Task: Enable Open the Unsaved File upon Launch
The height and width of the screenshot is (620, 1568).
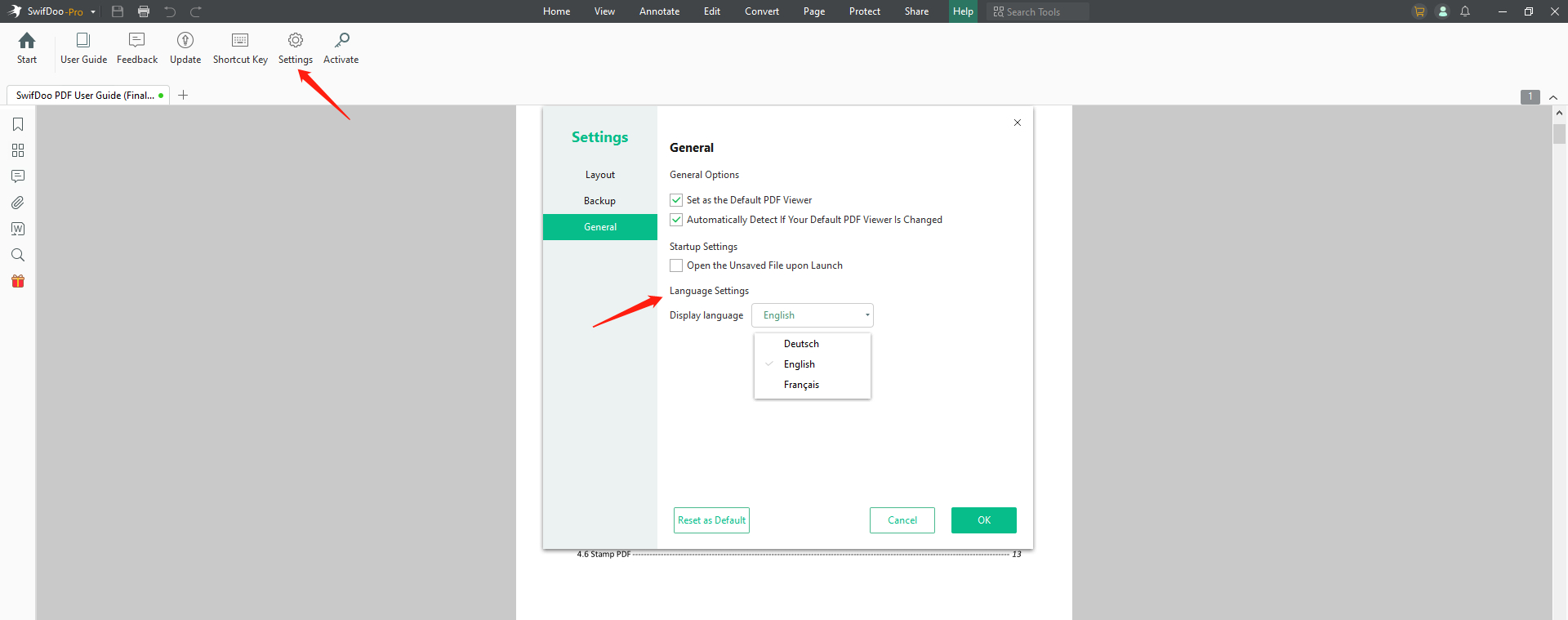Action: tap(676, 265)
